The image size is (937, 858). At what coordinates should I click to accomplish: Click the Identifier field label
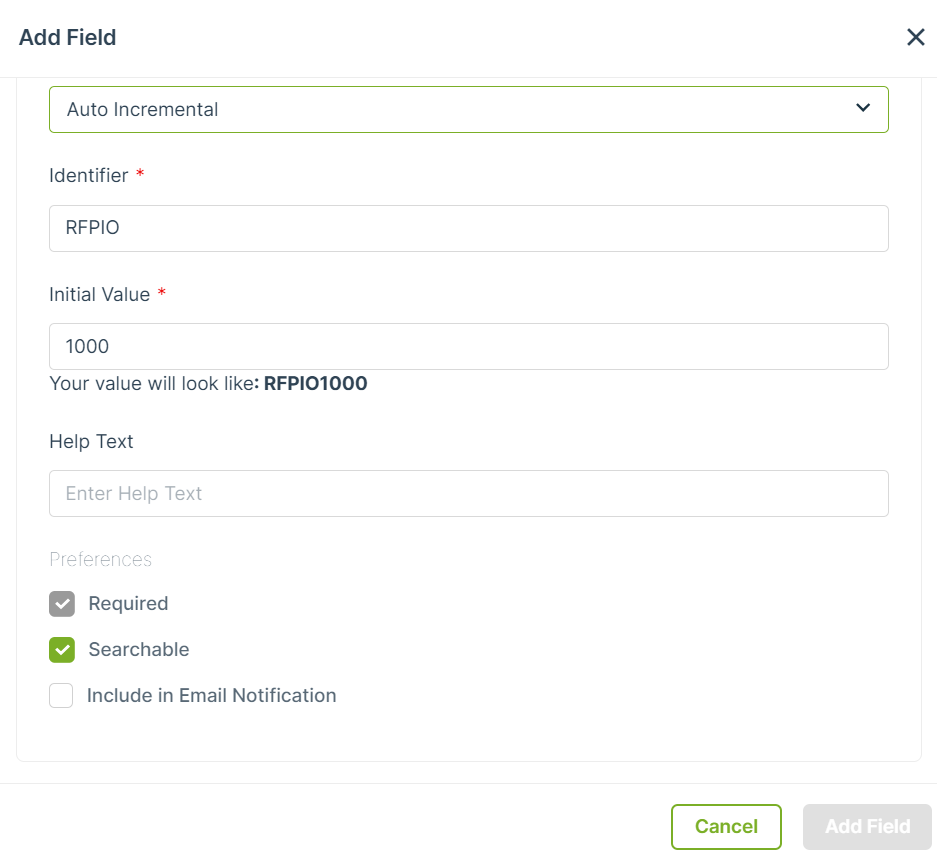pyautogui.click(x=88, y=176)
